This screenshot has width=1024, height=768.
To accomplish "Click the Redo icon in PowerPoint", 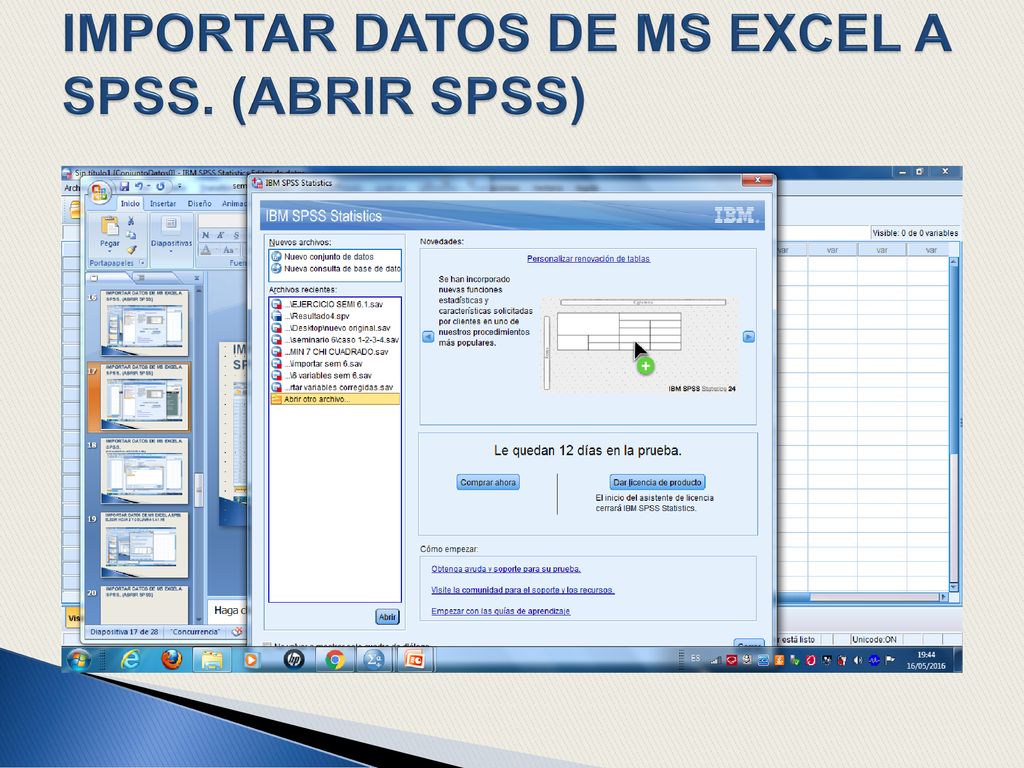I will point(161,187).
